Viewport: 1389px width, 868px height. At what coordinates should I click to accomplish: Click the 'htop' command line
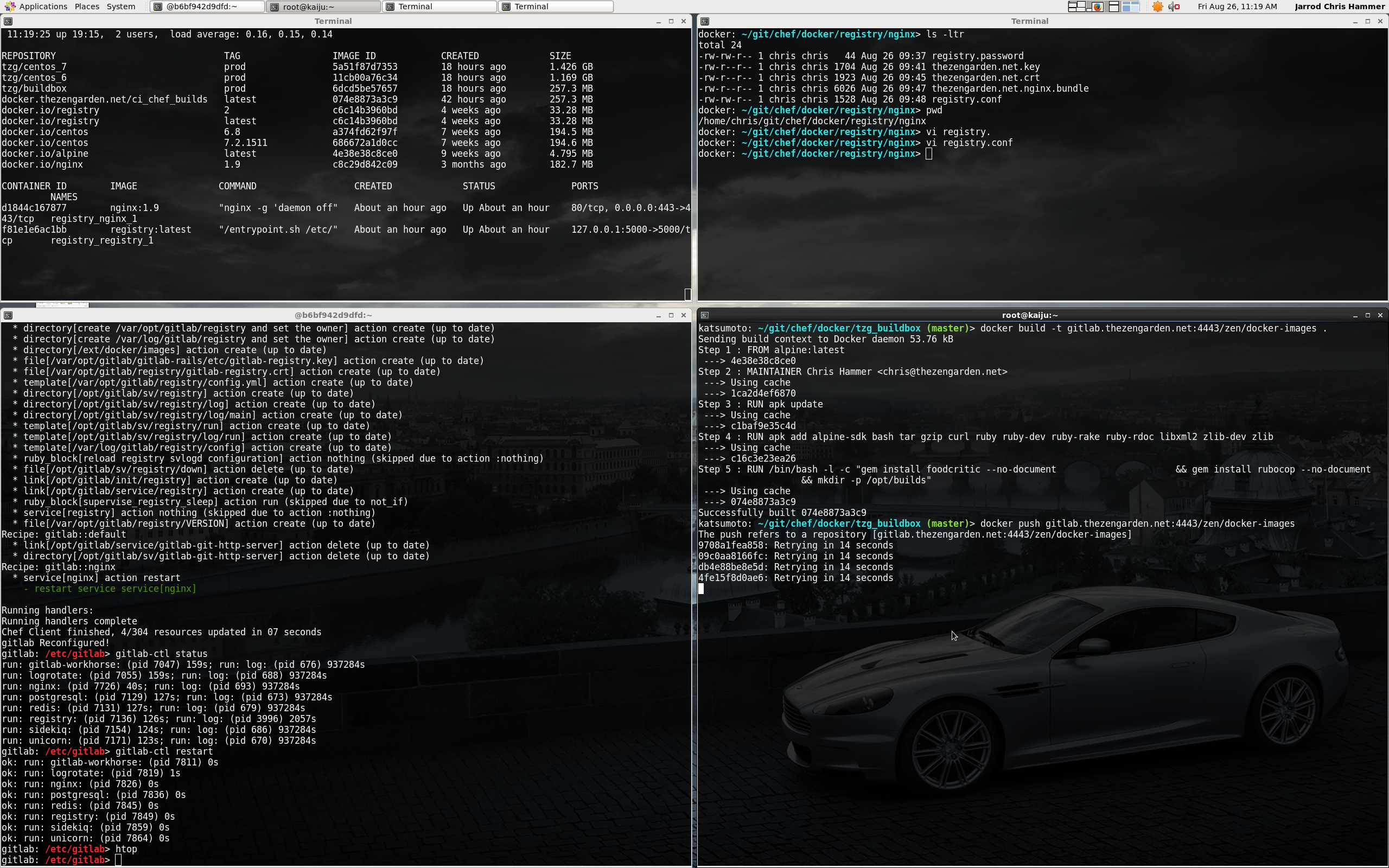tap(69, 849)
